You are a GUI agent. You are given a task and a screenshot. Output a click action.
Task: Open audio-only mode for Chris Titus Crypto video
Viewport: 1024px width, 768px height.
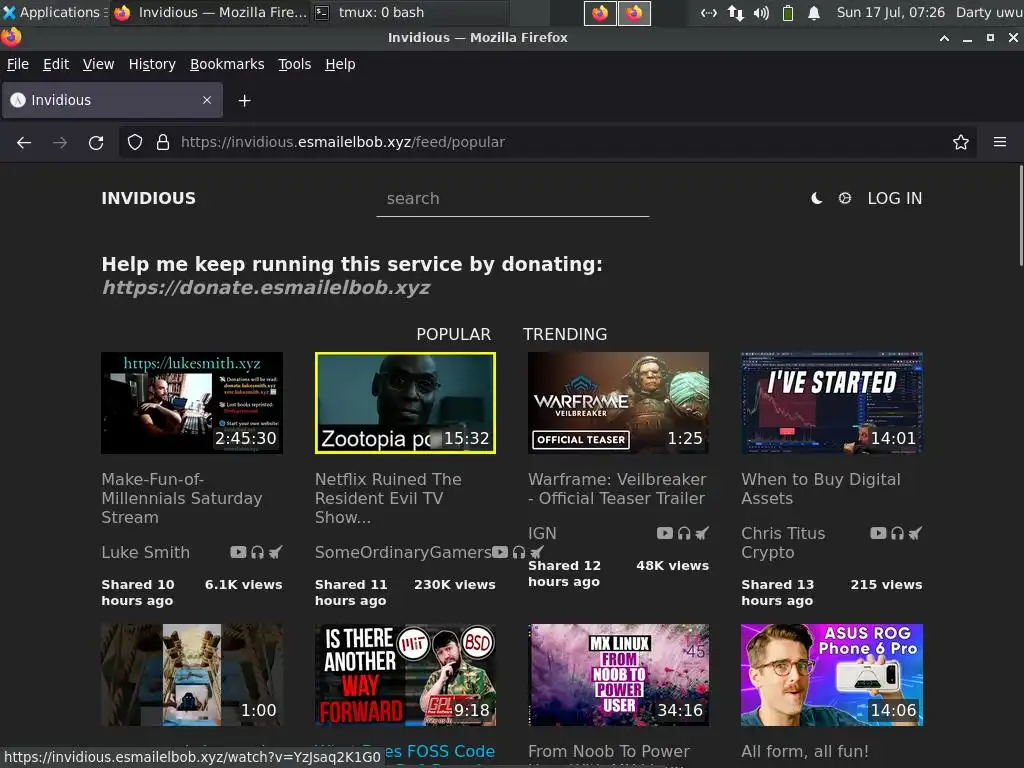897,534
